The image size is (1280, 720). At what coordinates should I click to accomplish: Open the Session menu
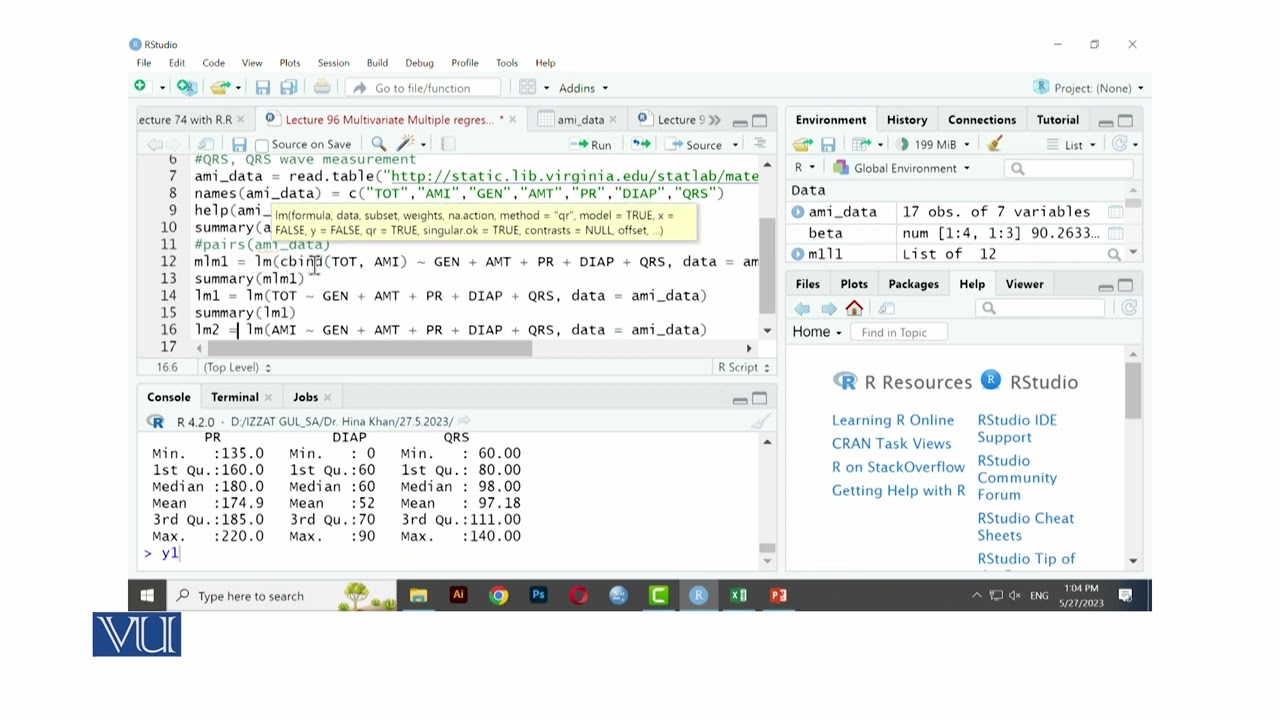pos(333,62)
